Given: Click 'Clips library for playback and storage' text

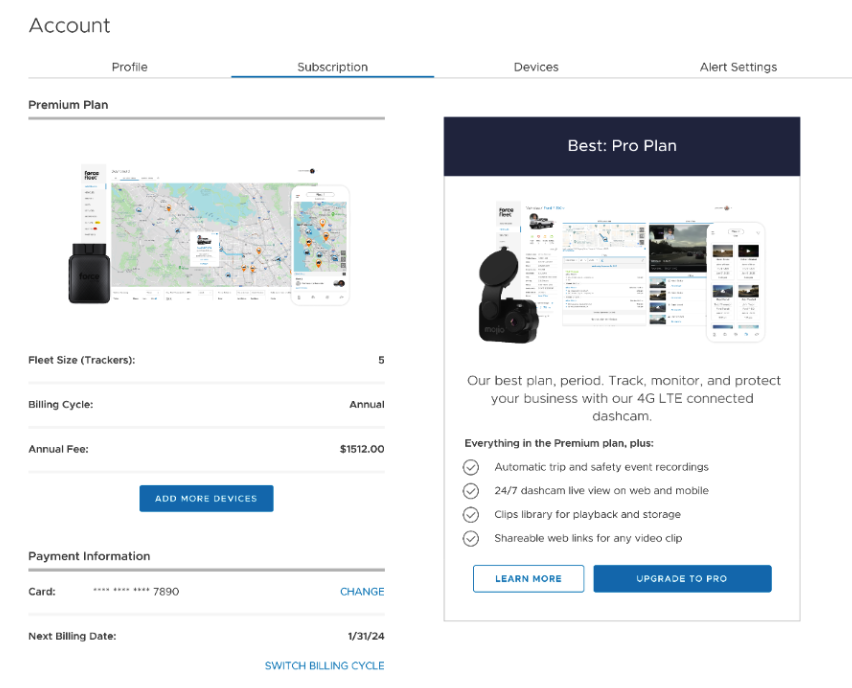Looking at the screenshot, I should click(x=587, y=514).
